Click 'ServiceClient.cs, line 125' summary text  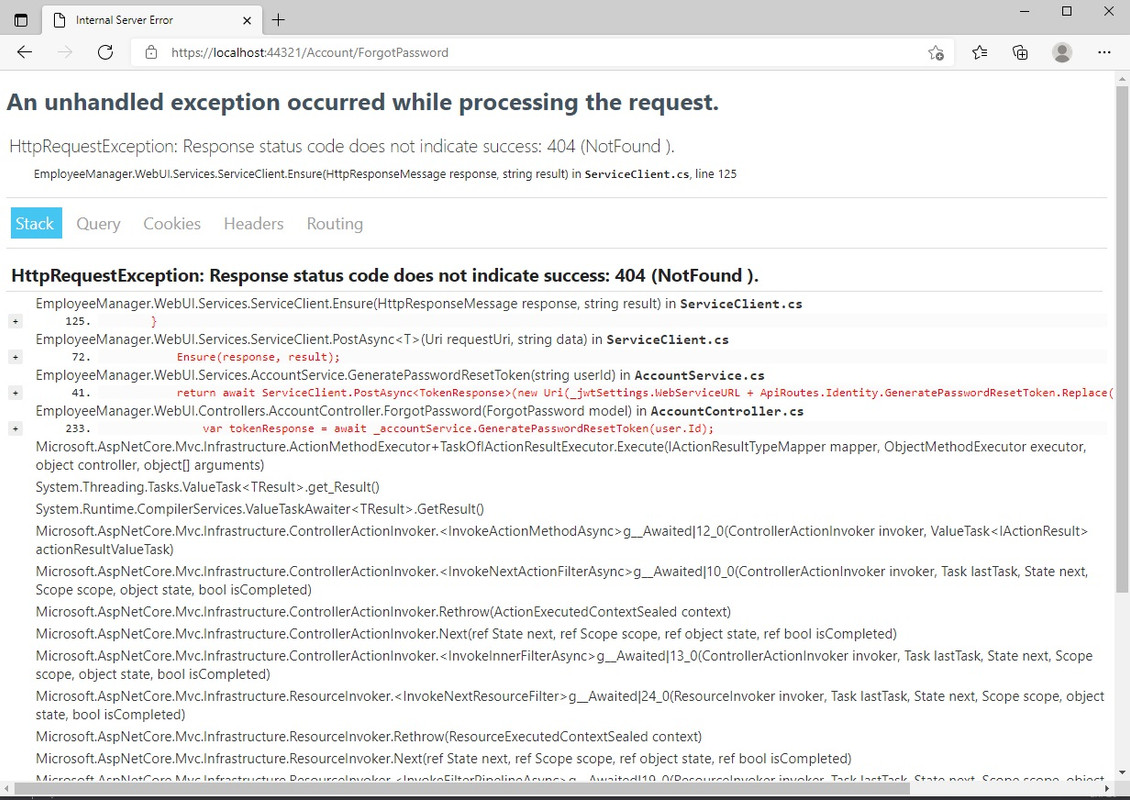(661, 174)
